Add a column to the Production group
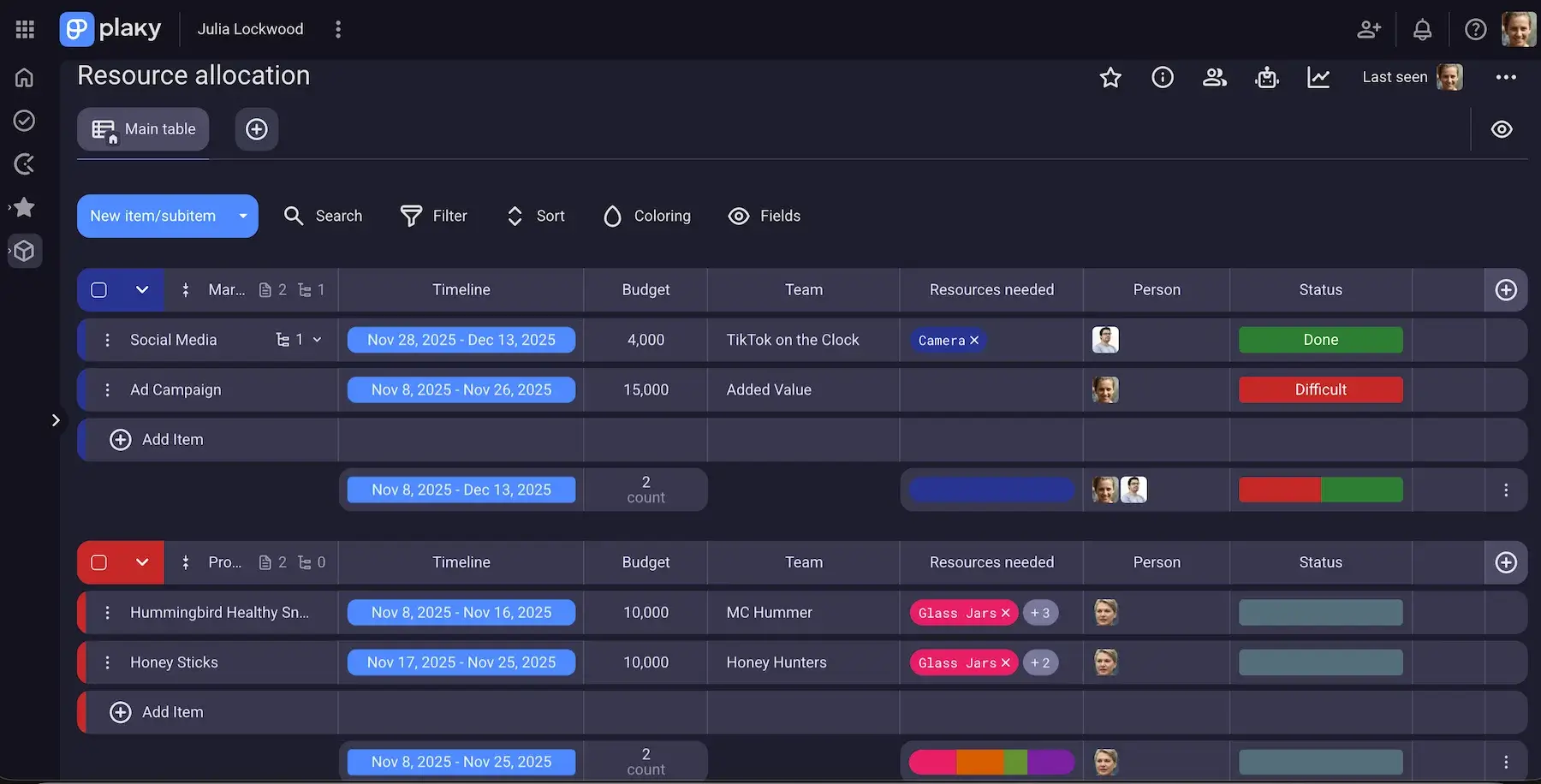Screen dimensions: 1541x784 [1506, 562]
